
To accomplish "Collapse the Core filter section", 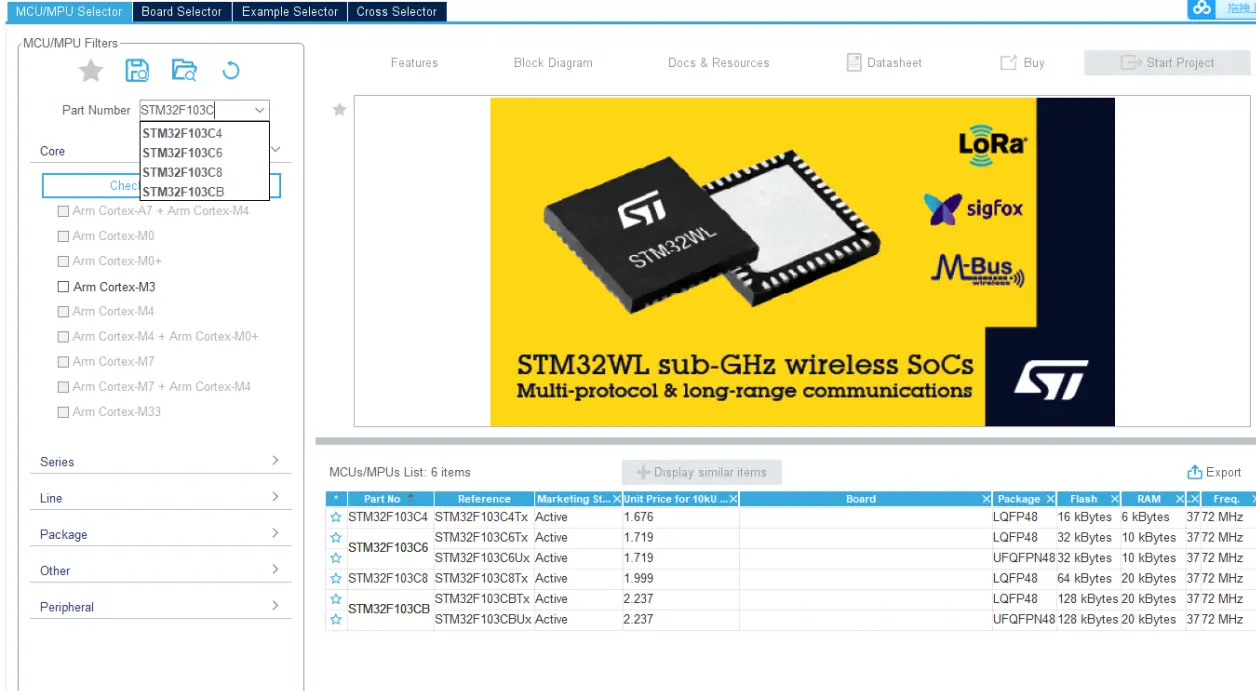I will pos(276,150).
